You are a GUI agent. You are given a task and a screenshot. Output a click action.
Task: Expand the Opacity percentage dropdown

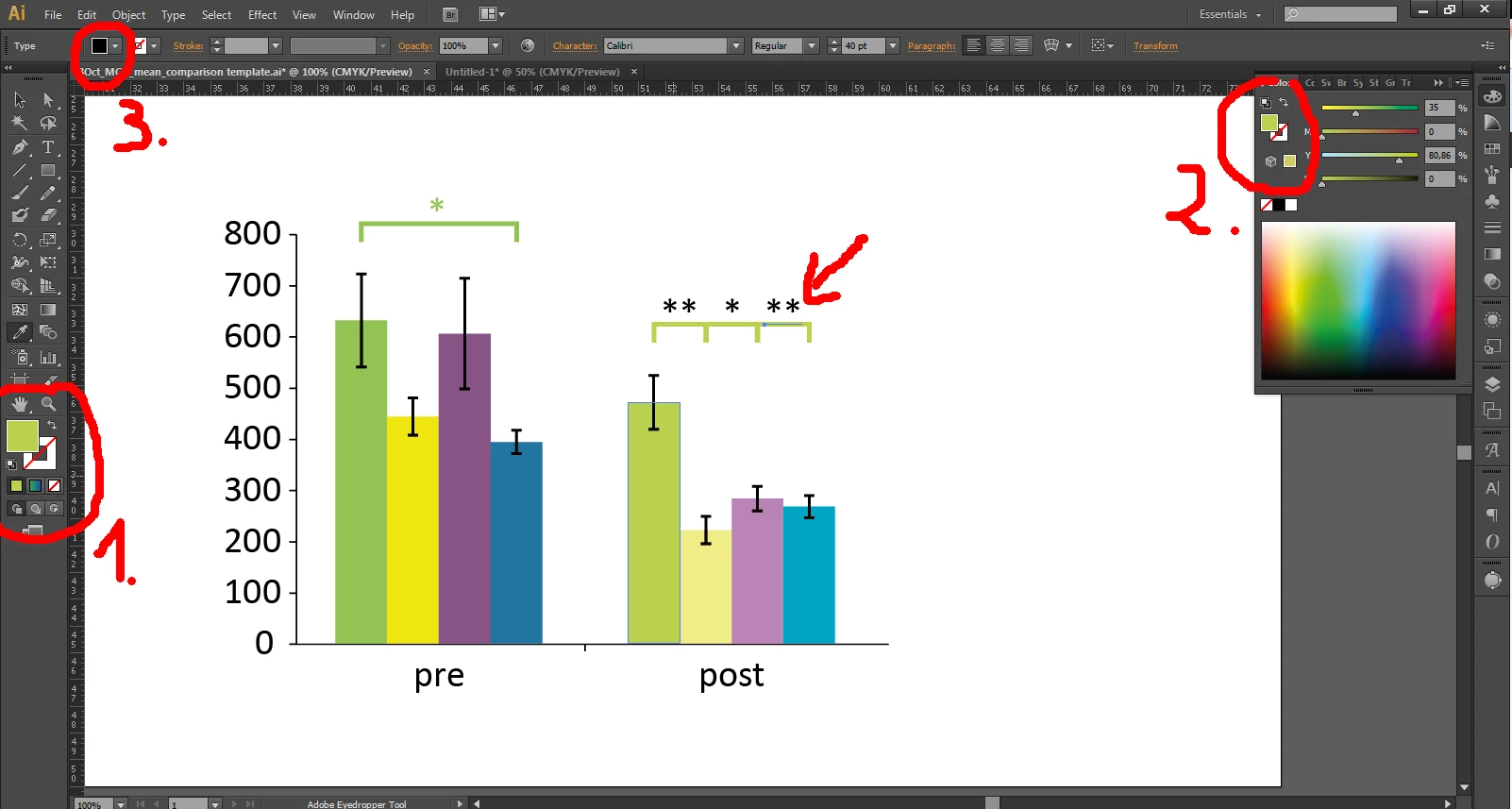[x=496, y=45]
